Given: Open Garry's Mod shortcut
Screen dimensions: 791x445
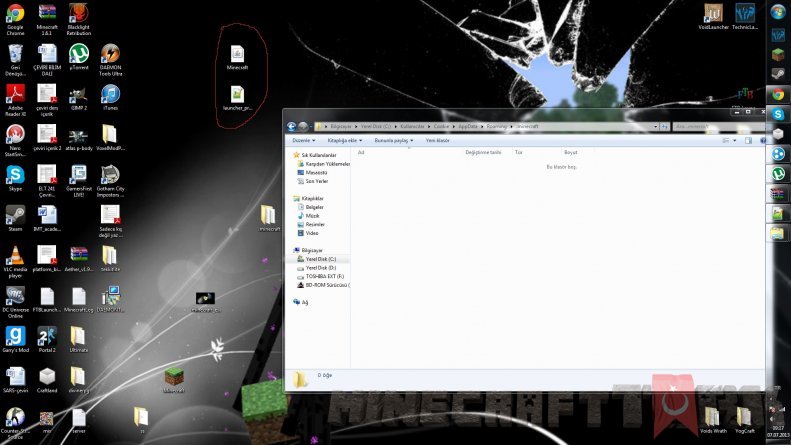Looking at the screenshot, I should click(x=15, y=340).
